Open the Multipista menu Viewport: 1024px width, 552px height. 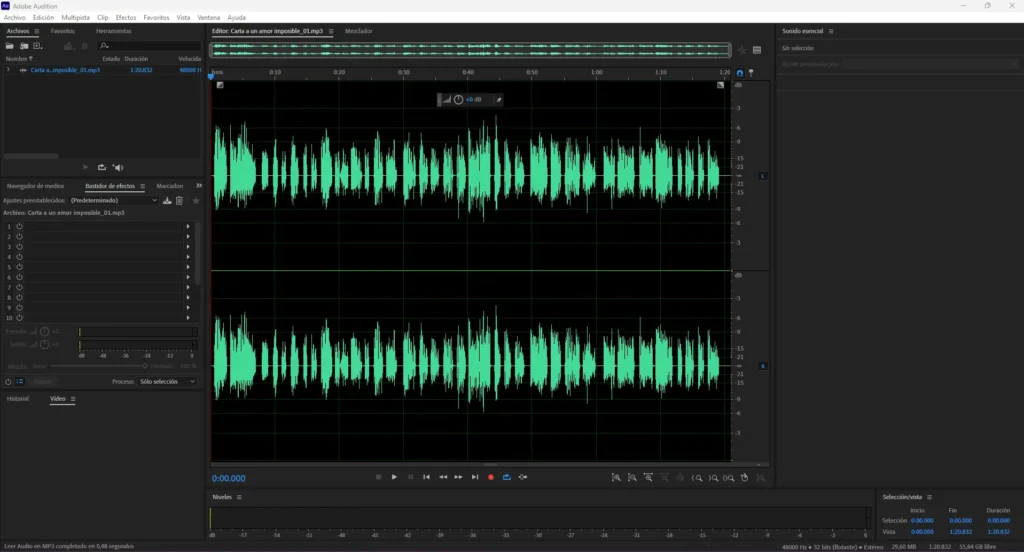coord(75,18)
